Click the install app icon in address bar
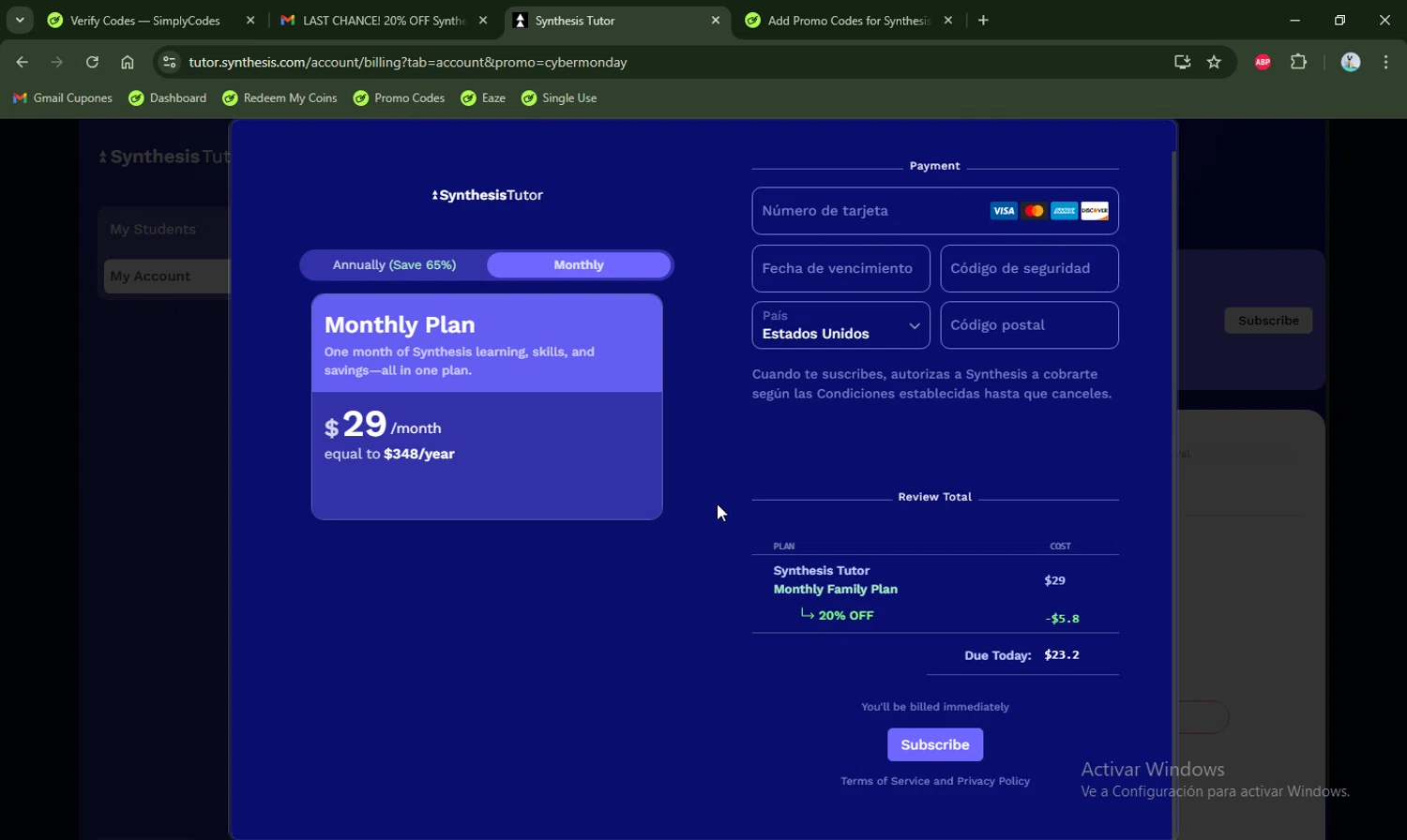This screenshot has height=840, width=1407. [x=1182, y=62]
